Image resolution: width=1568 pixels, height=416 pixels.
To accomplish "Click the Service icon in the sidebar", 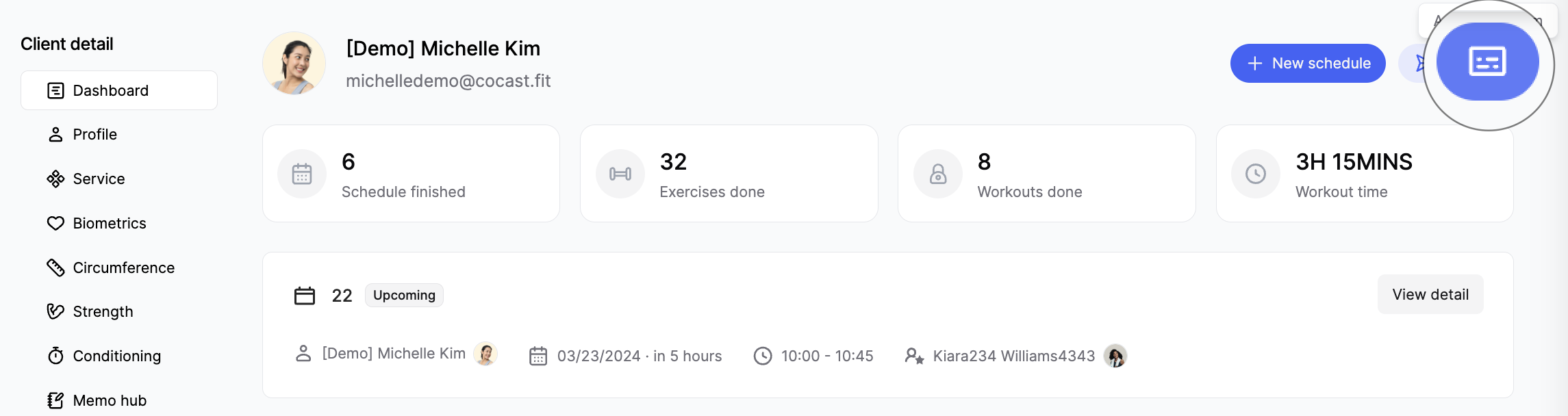I will pyautogui.click(x=55, y=179).
